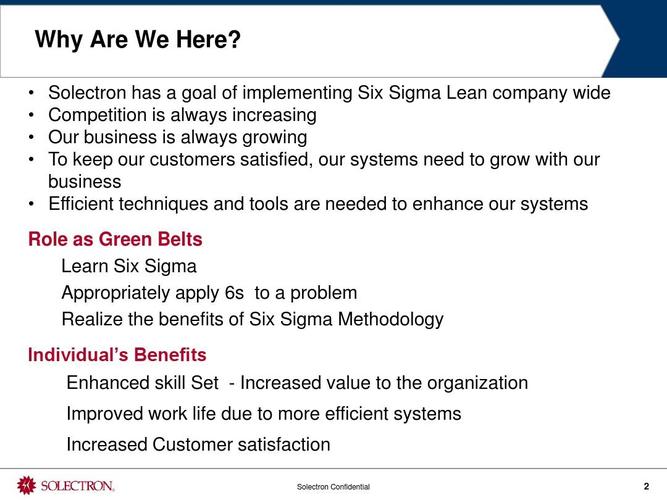This screenshot has height=500, width=667.
Task: Click "Increased Customer satisfaction" text
Action: [x=198, y=444]
